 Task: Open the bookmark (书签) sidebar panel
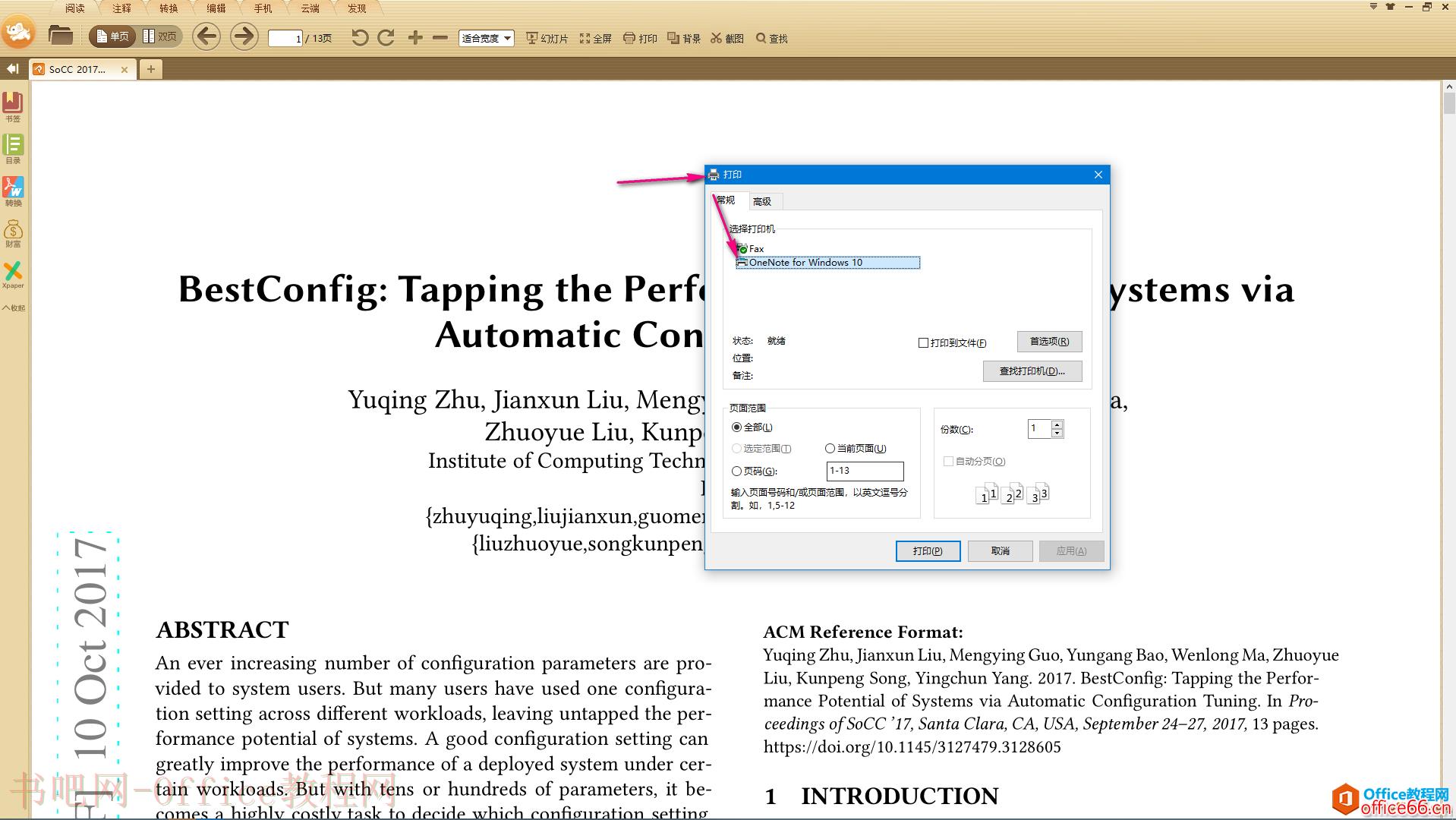pos(13,106)
